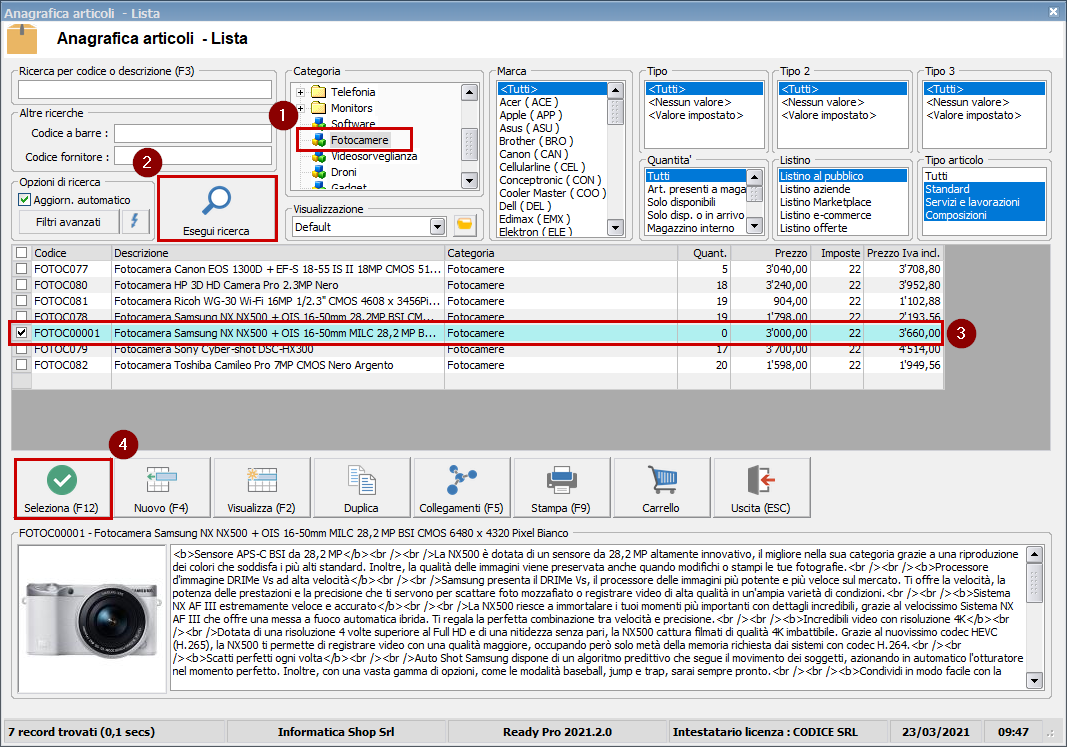Click the Videosorveglianza category cubes icon

click(x=318, y=156)
